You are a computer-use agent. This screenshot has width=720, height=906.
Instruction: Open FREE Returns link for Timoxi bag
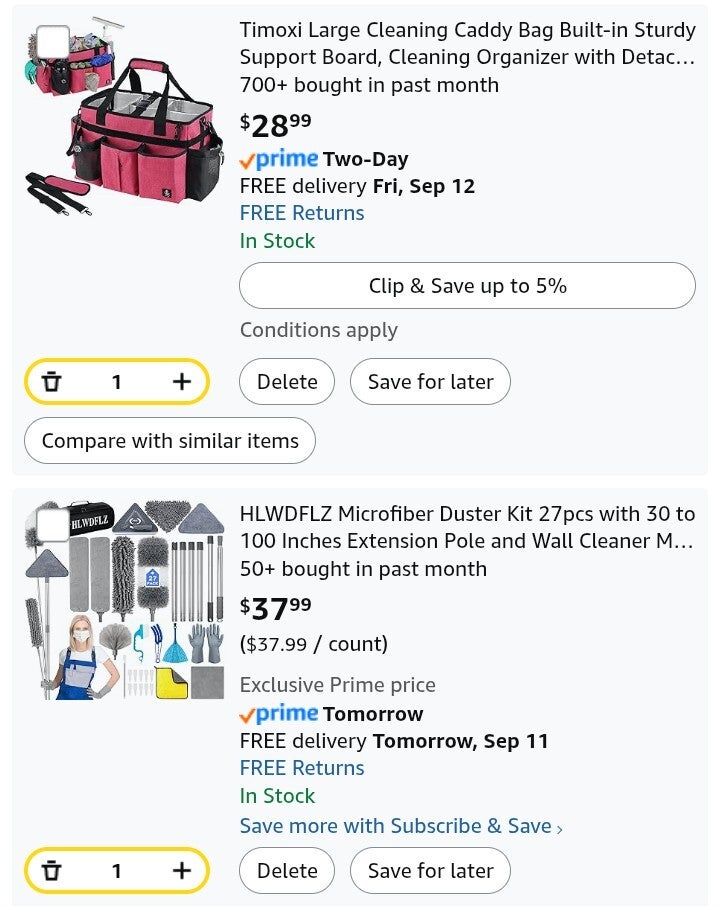(x=302, y=213)
